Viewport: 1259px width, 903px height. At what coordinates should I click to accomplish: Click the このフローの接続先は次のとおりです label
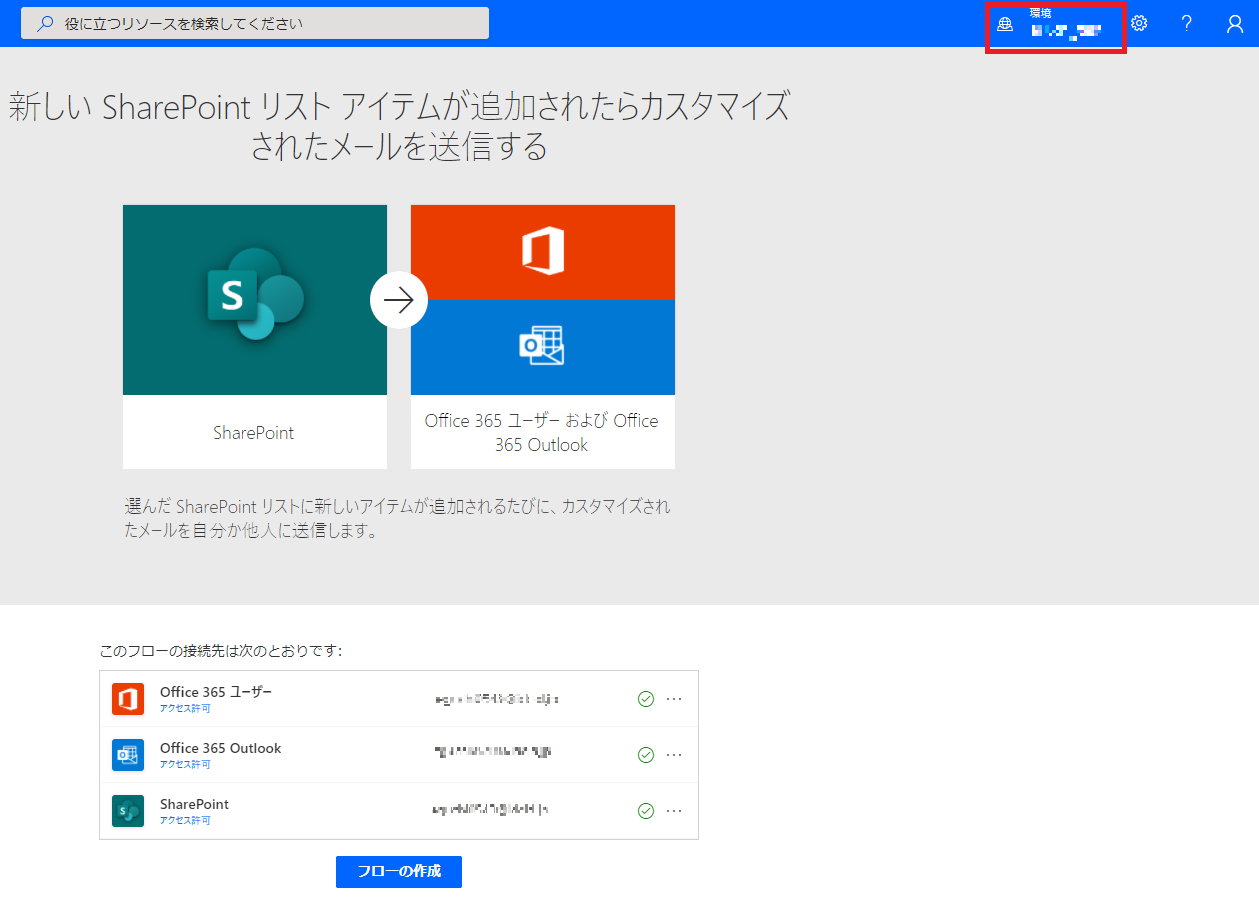tap(221, 651)
